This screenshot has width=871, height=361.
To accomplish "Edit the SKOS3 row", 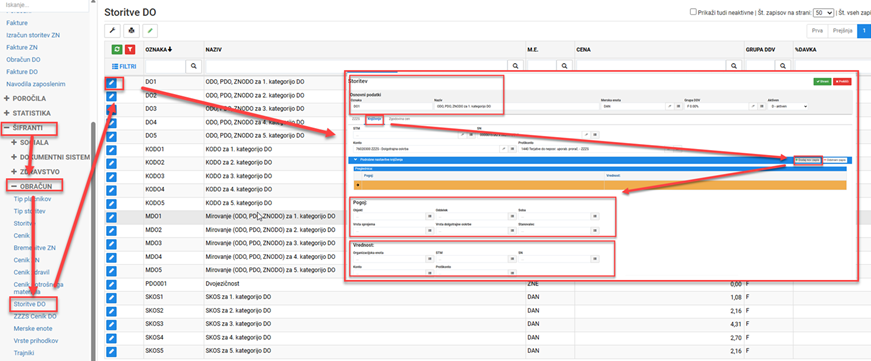I will coord(112,324).
